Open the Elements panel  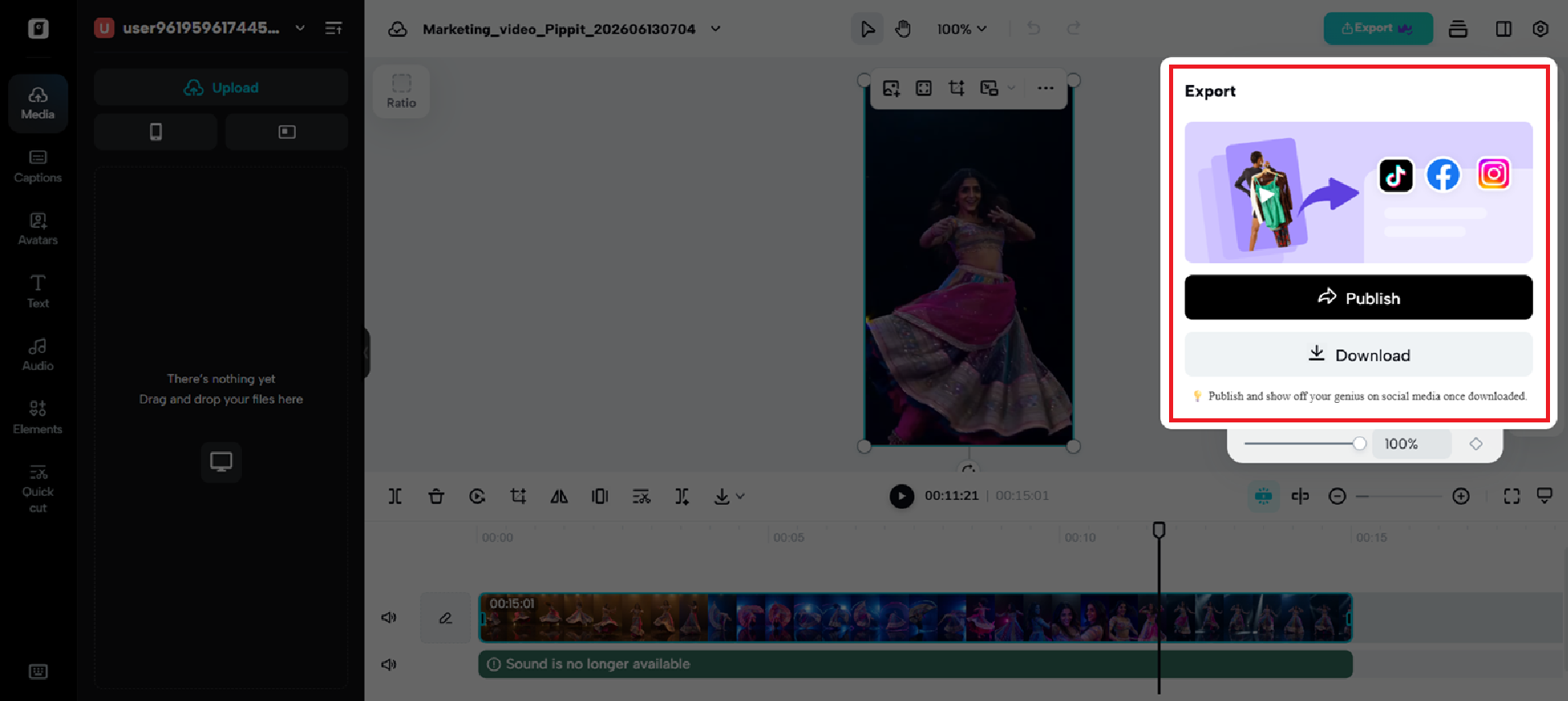38,417
